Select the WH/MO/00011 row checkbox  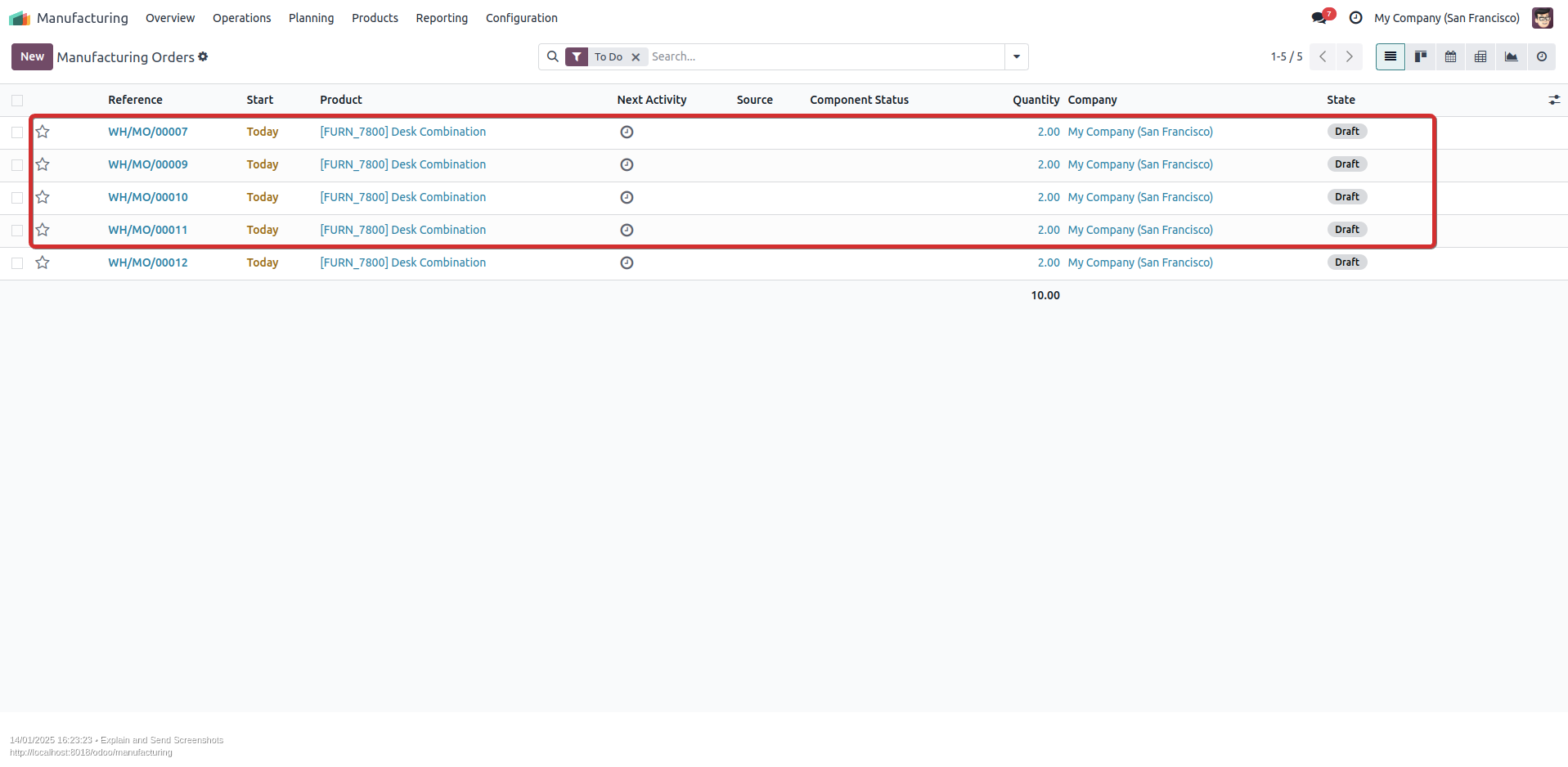pos(17,231)
